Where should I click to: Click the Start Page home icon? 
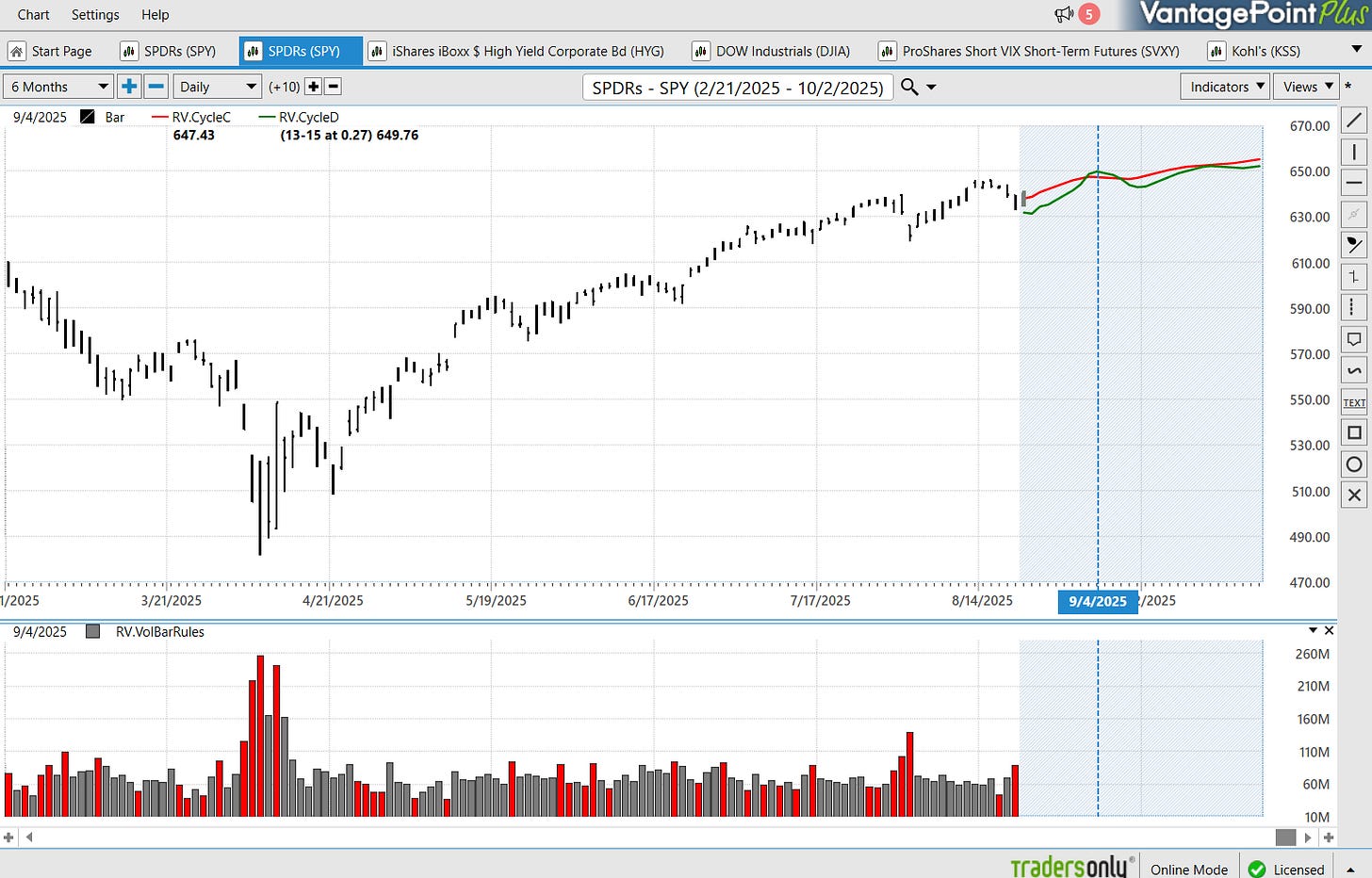[x=17, y=51]
